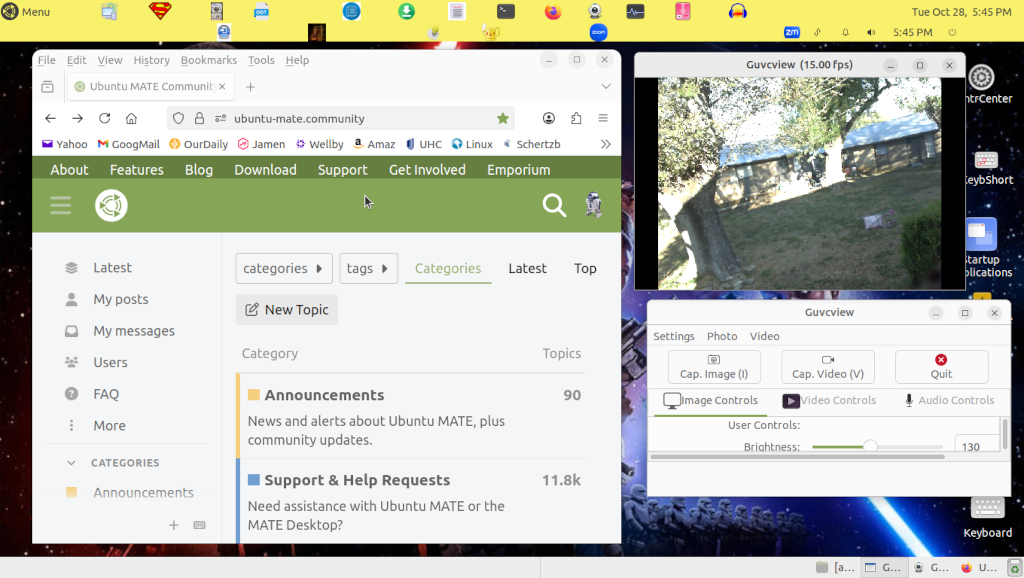The image size is (1024, 578).
Task: Click the New Topic button
Action: tap(287, 310)
